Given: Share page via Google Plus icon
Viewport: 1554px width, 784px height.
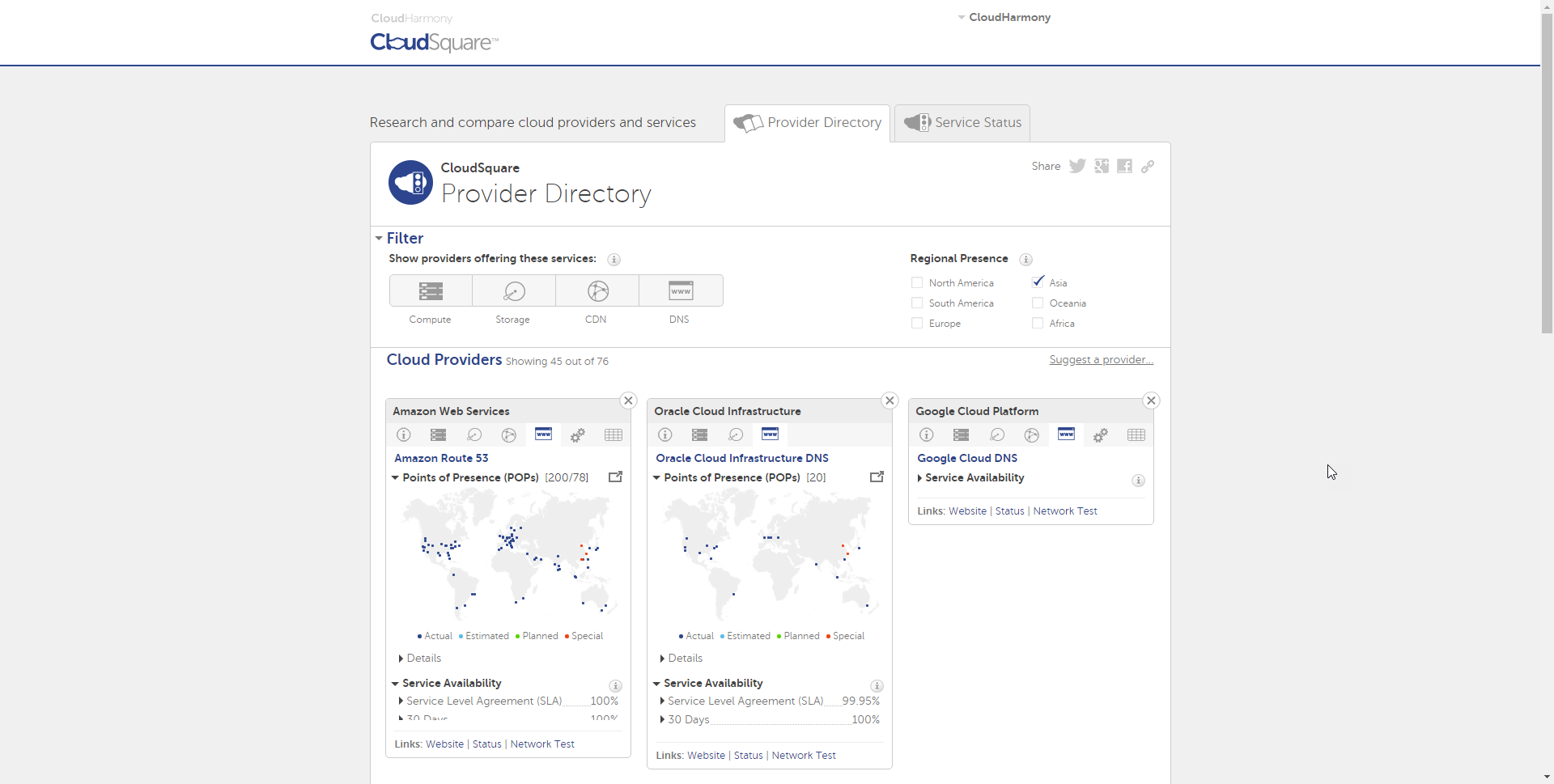Looking at the screenshot, I should click(x=1102, y=166).
